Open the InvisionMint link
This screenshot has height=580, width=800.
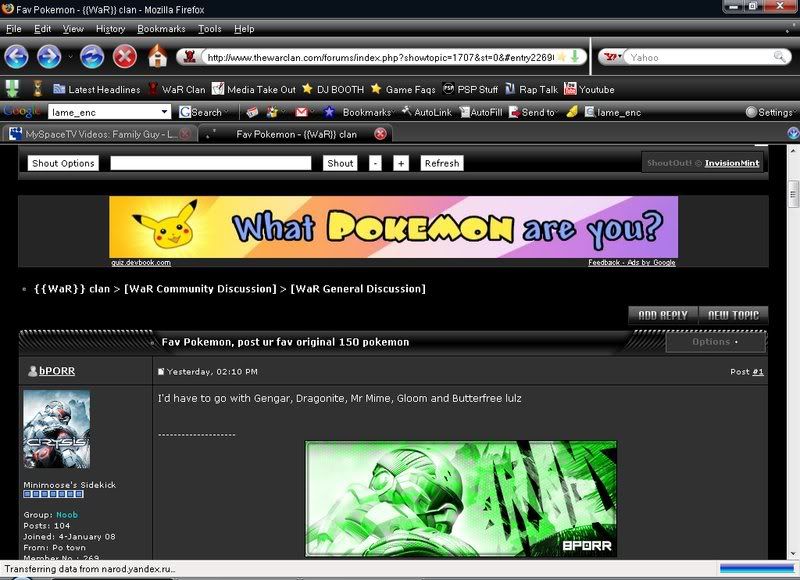click(x=732, y=163)
